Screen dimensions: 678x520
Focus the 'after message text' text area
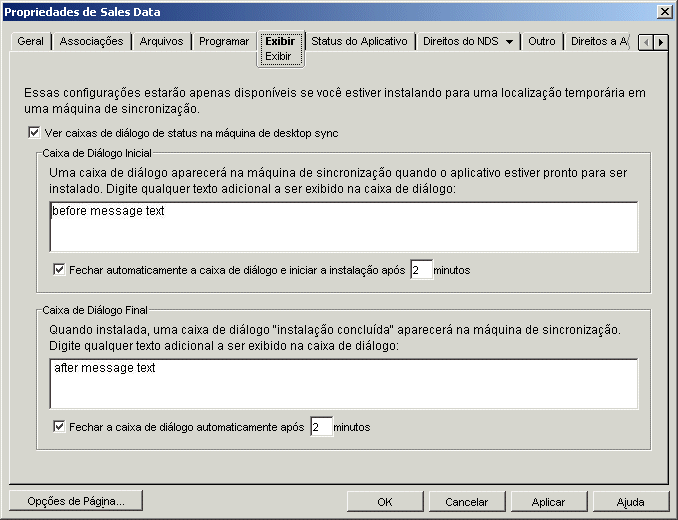(x=344, y=383)
